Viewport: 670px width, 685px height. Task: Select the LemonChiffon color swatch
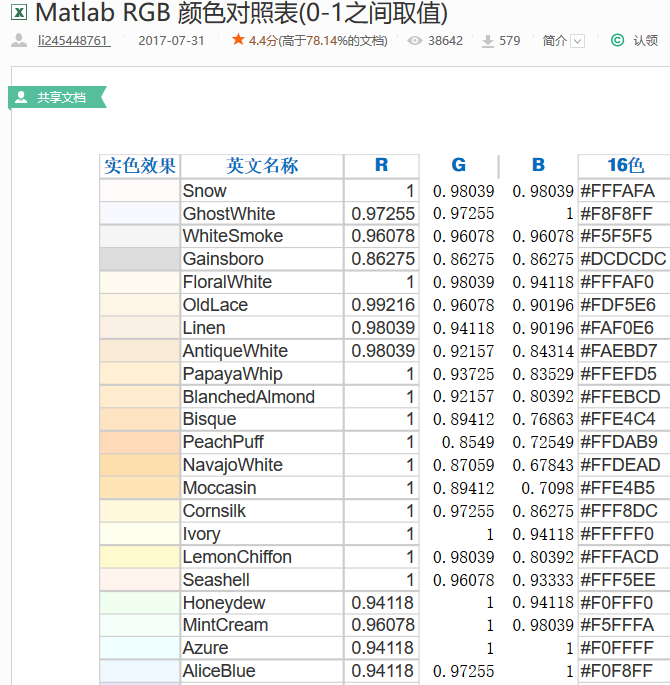(x=140, y=557)
